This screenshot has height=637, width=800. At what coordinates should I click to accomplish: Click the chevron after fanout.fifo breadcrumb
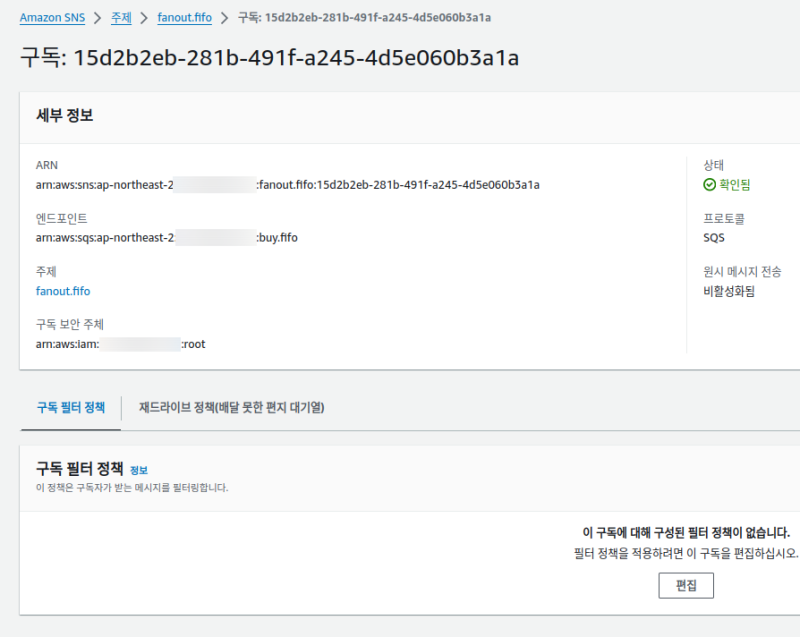point(224,18)
